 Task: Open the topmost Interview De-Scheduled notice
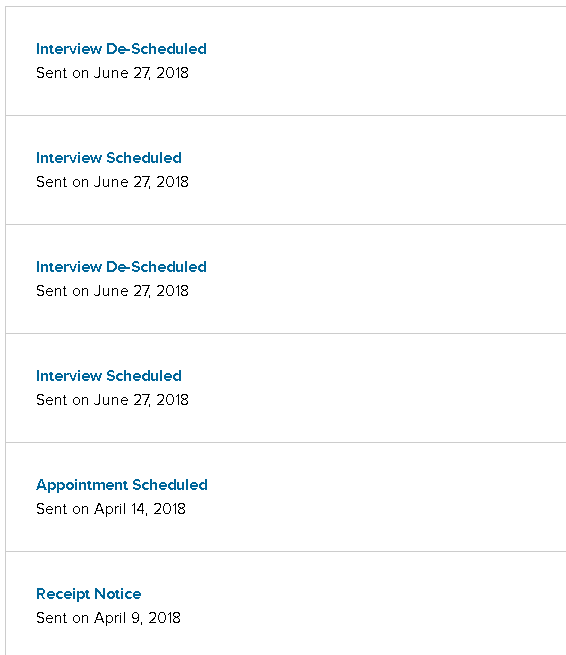[x=121, y=49]
